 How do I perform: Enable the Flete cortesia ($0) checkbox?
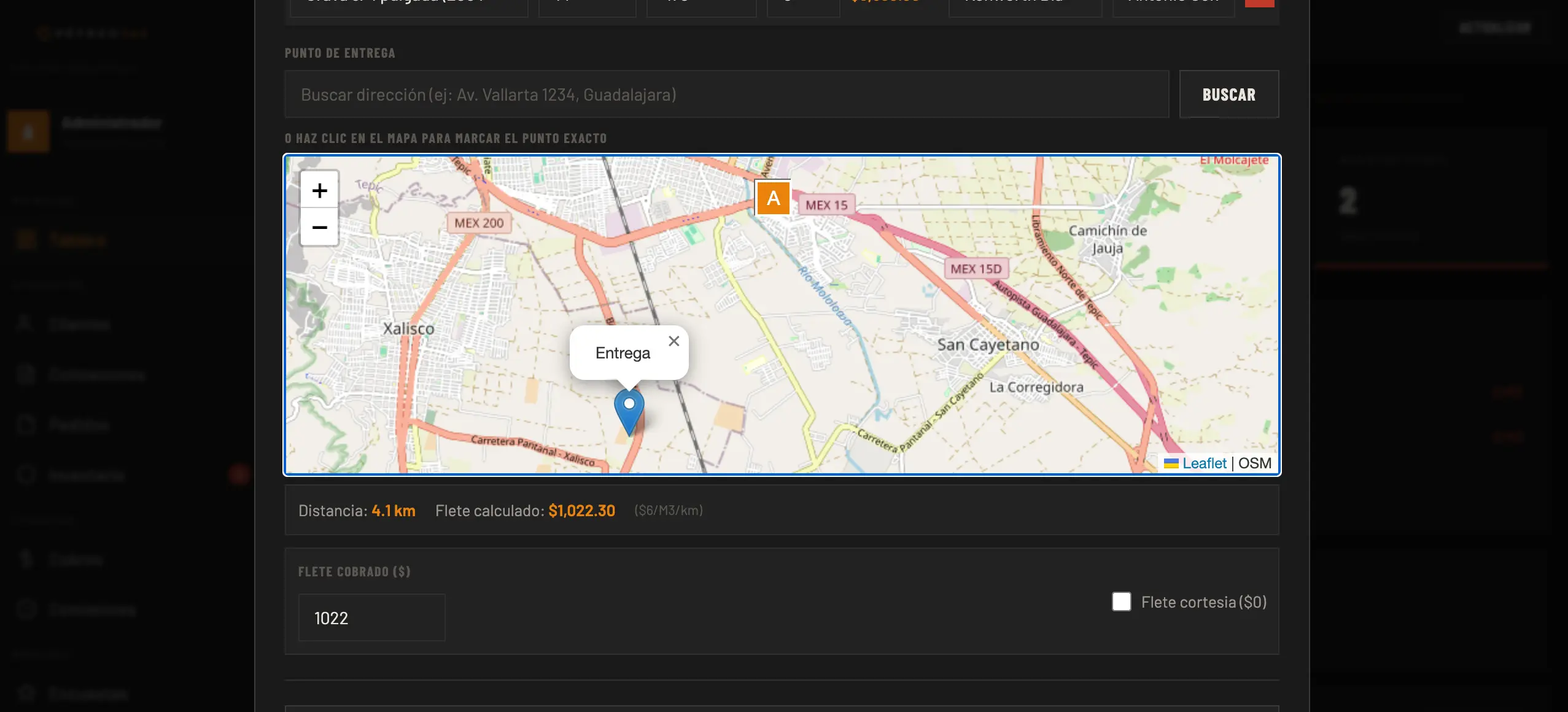[1122, 602]
